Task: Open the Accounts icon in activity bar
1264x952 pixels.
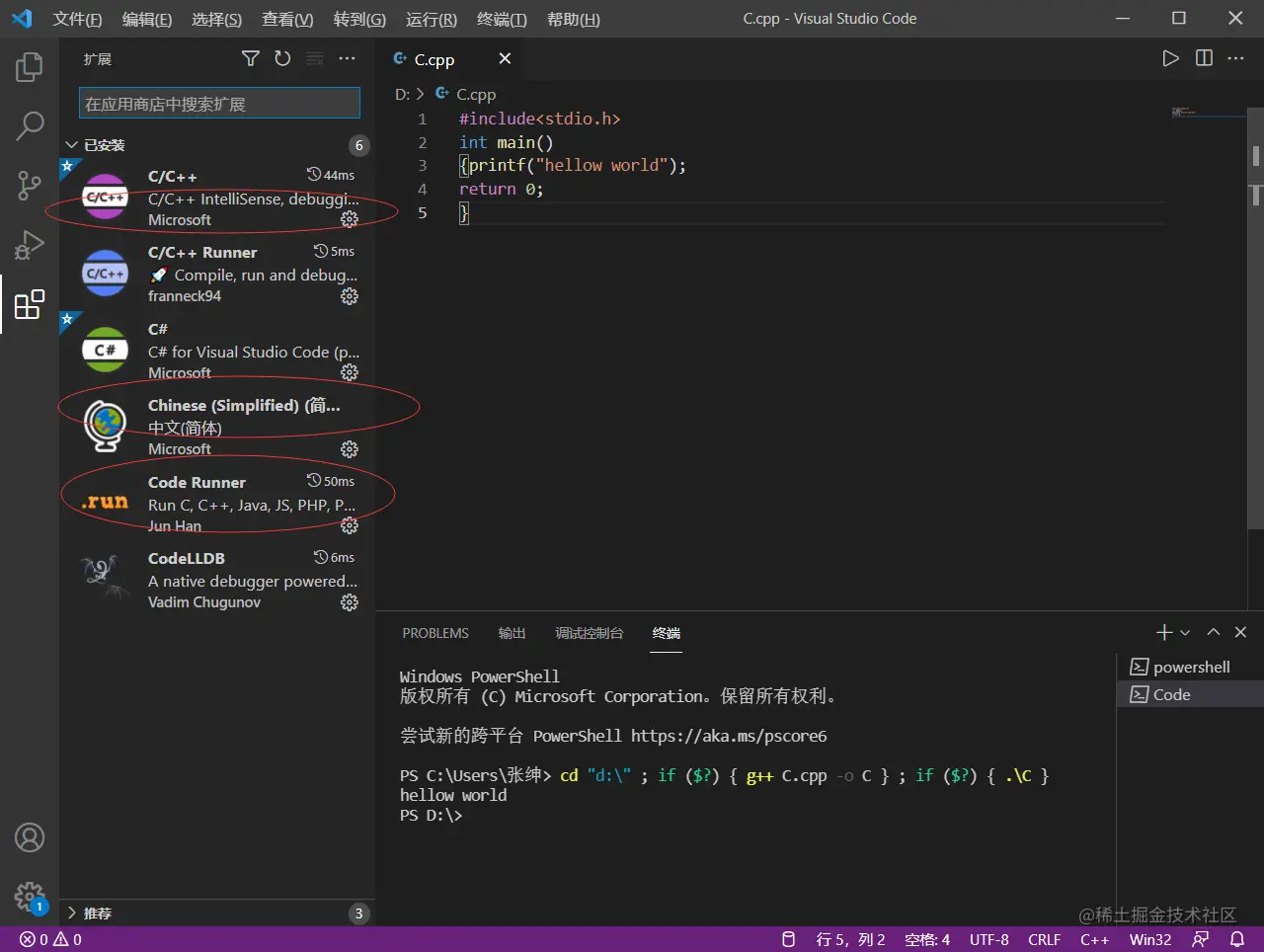Action: pos(30,837)
